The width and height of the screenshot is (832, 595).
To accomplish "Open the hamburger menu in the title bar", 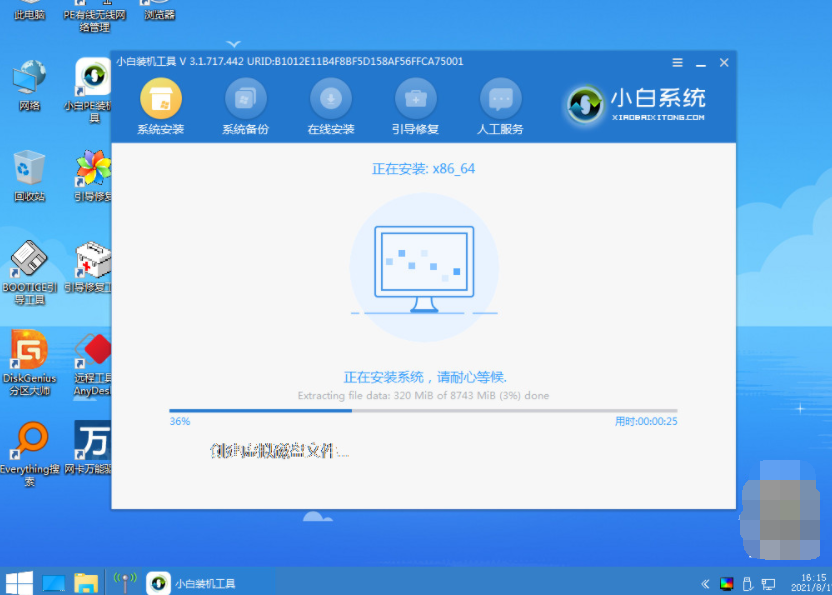I will (677, 62).
